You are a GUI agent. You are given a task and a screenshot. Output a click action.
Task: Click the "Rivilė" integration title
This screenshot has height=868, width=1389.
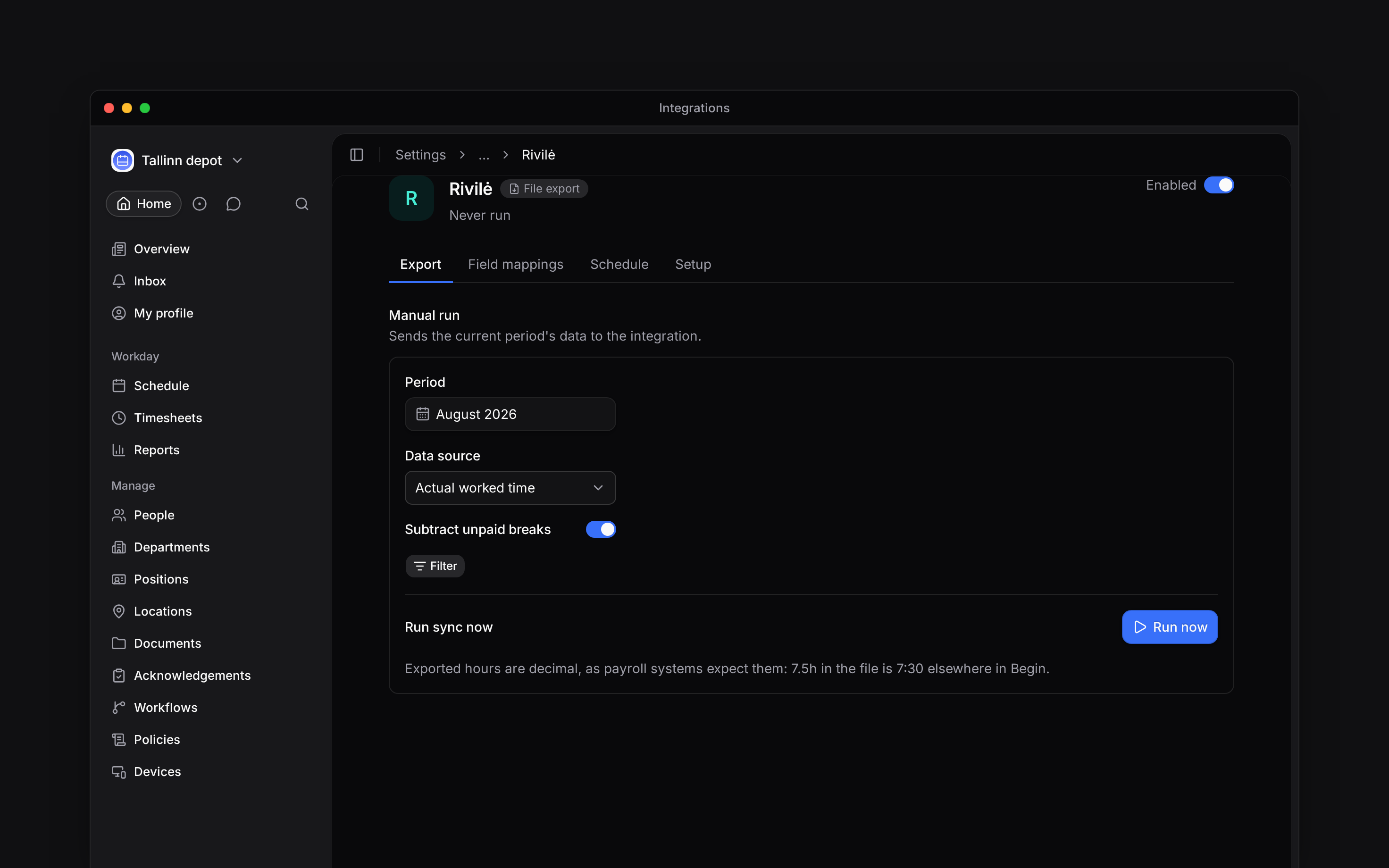[471, 189]
